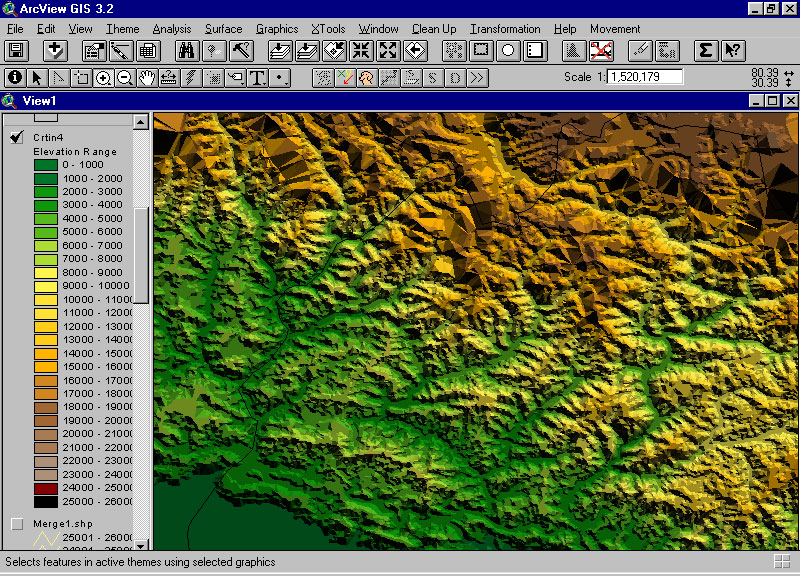The image size is (800, 576).
Task: Open the XTools menu
Action: tap(328, 29)
